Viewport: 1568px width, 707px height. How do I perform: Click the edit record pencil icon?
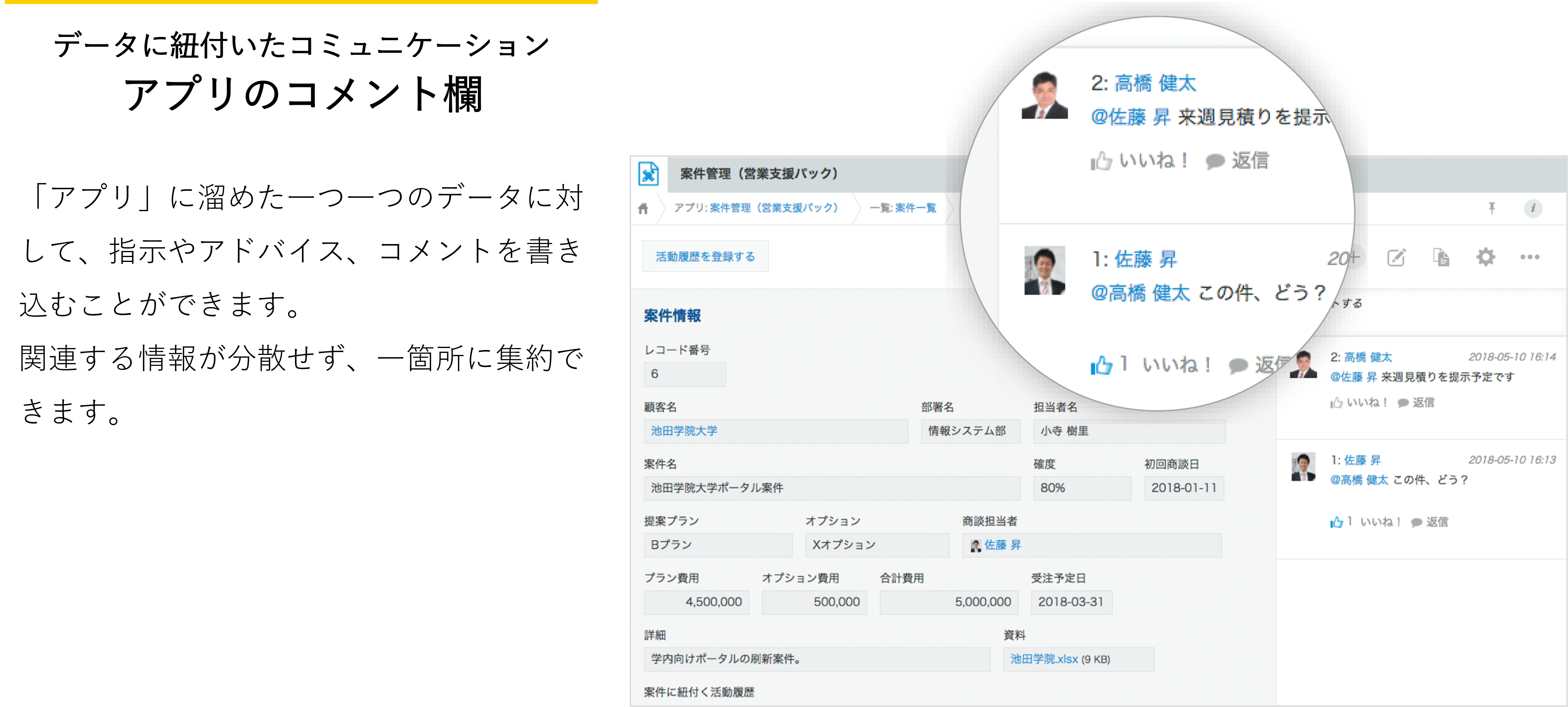[1396, 257]
